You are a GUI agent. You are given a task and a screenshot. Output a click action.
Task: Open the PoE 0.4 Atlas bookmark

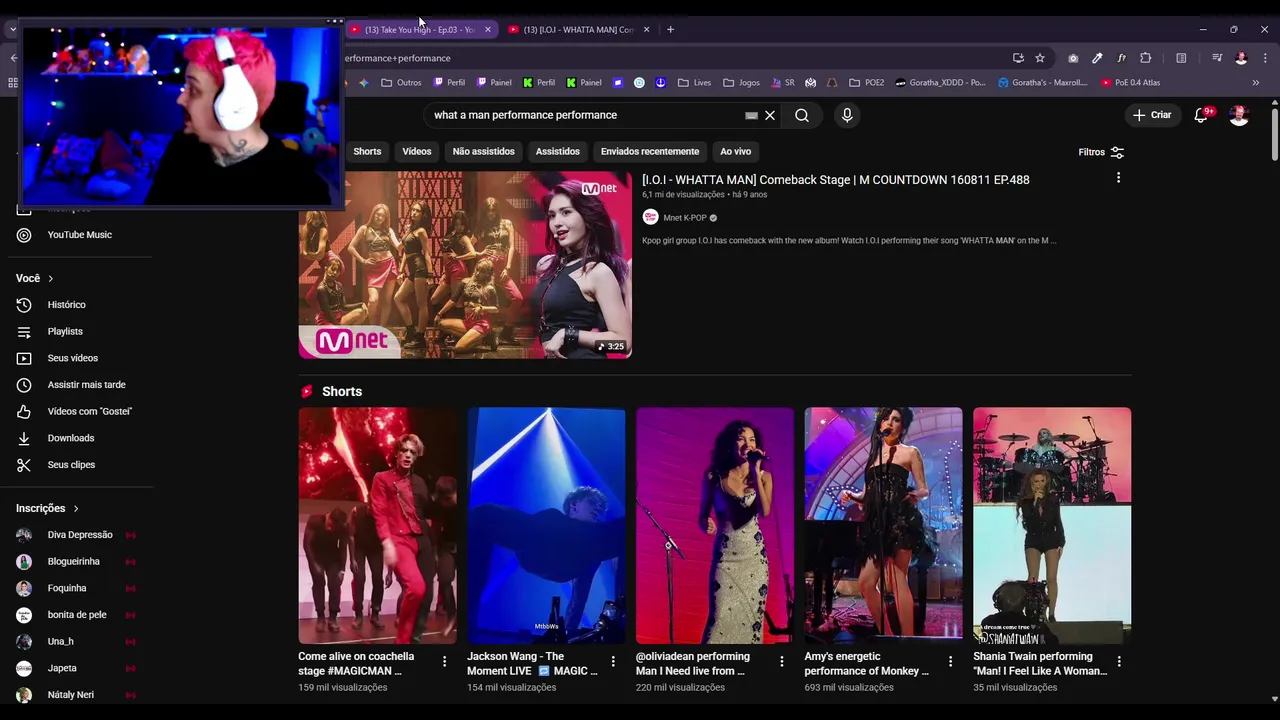1130,83
